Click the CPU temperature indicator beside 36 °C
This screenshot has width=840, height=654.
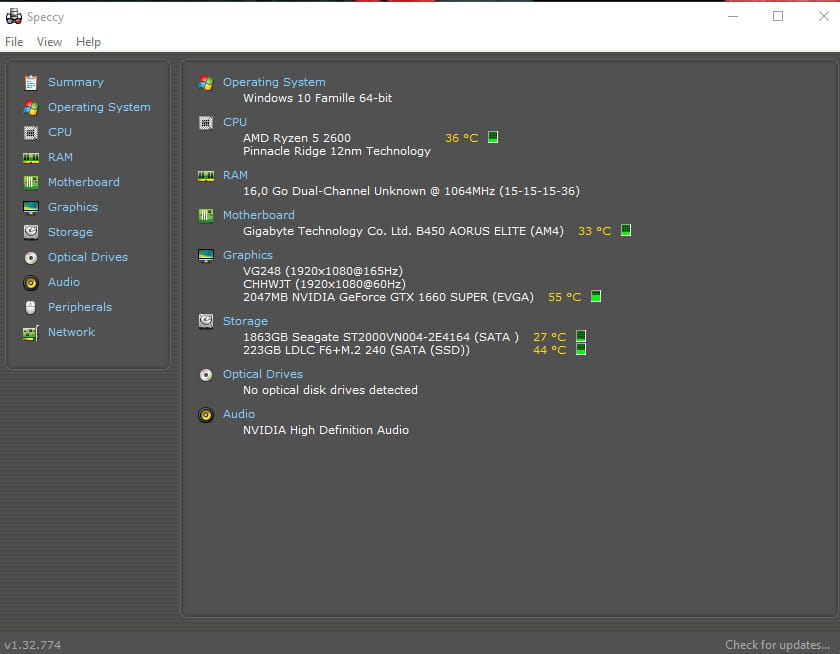point(493,137)
